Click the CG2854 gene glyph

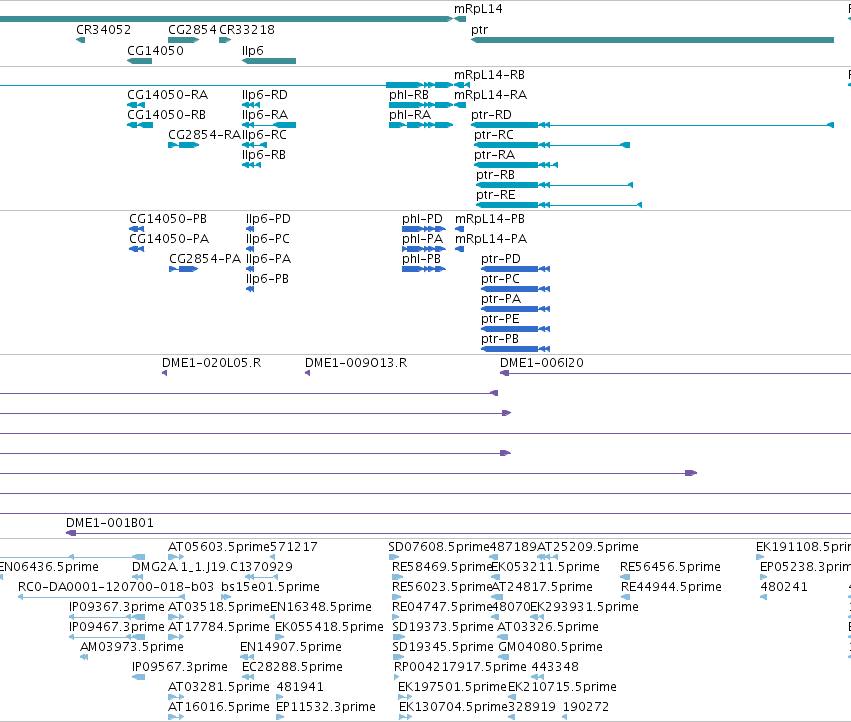coord(183,40)
